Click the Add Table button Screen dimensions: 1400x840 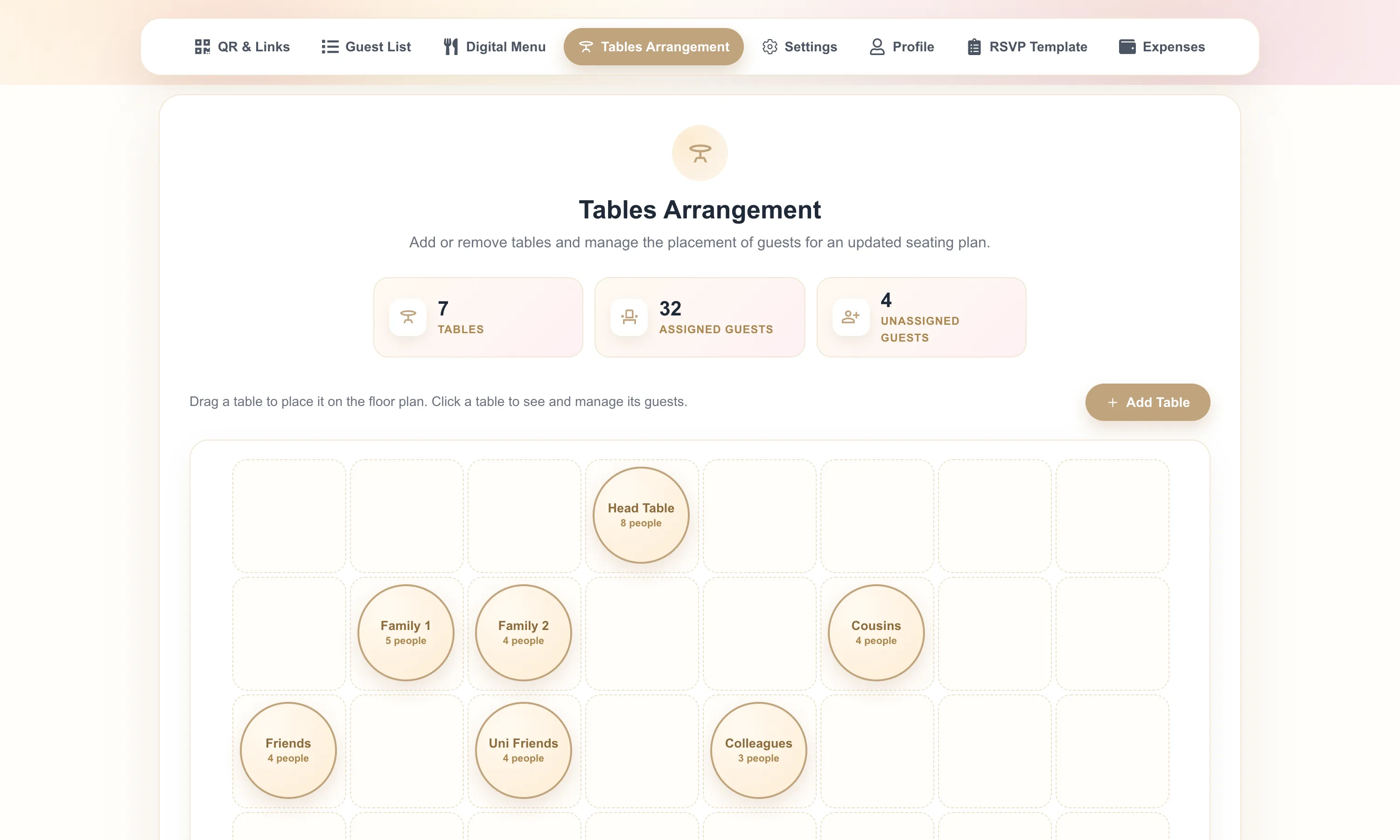(1148, 402)
